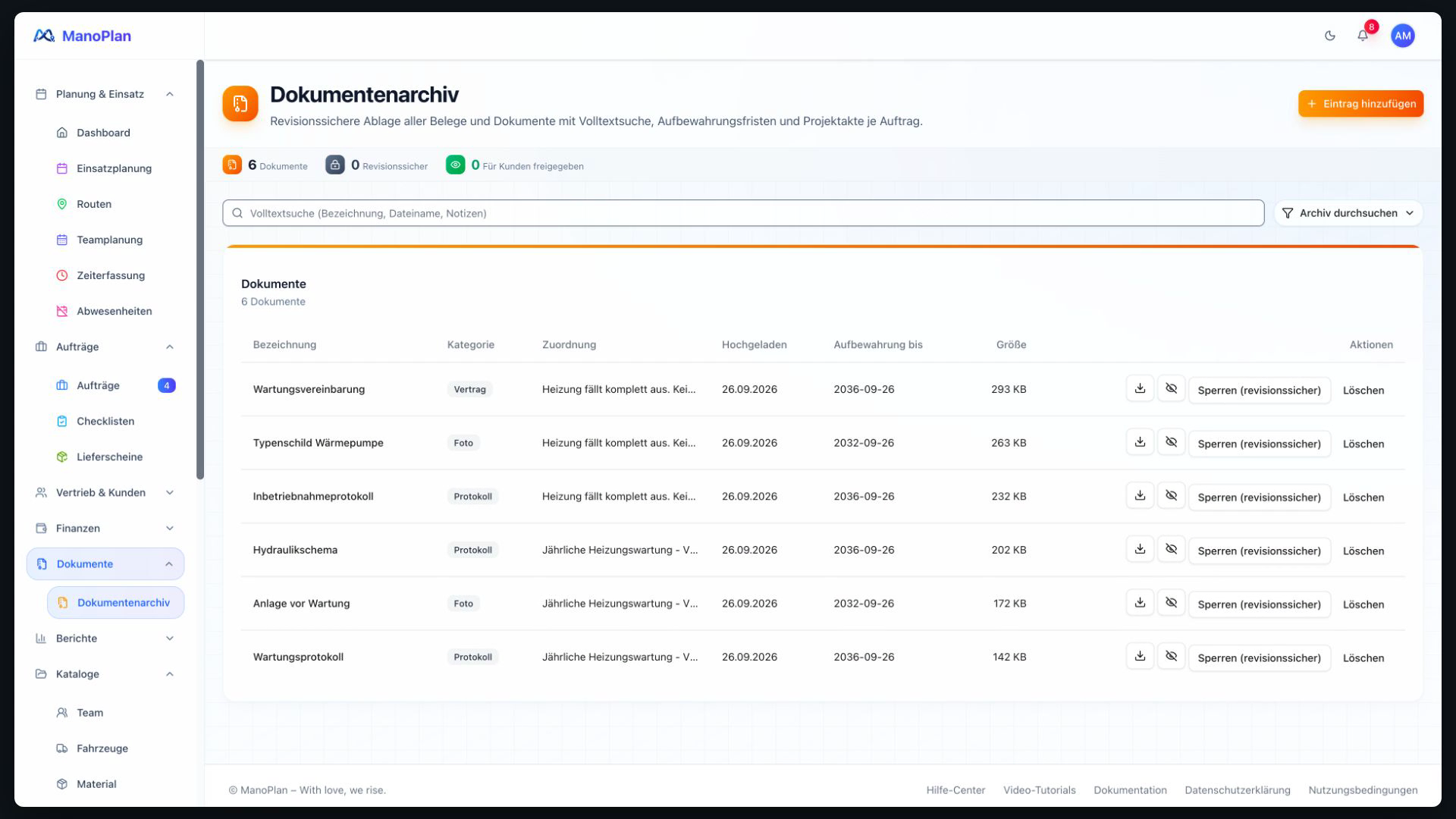Download Anlage vor Wartung photo

coord(1140,603)
